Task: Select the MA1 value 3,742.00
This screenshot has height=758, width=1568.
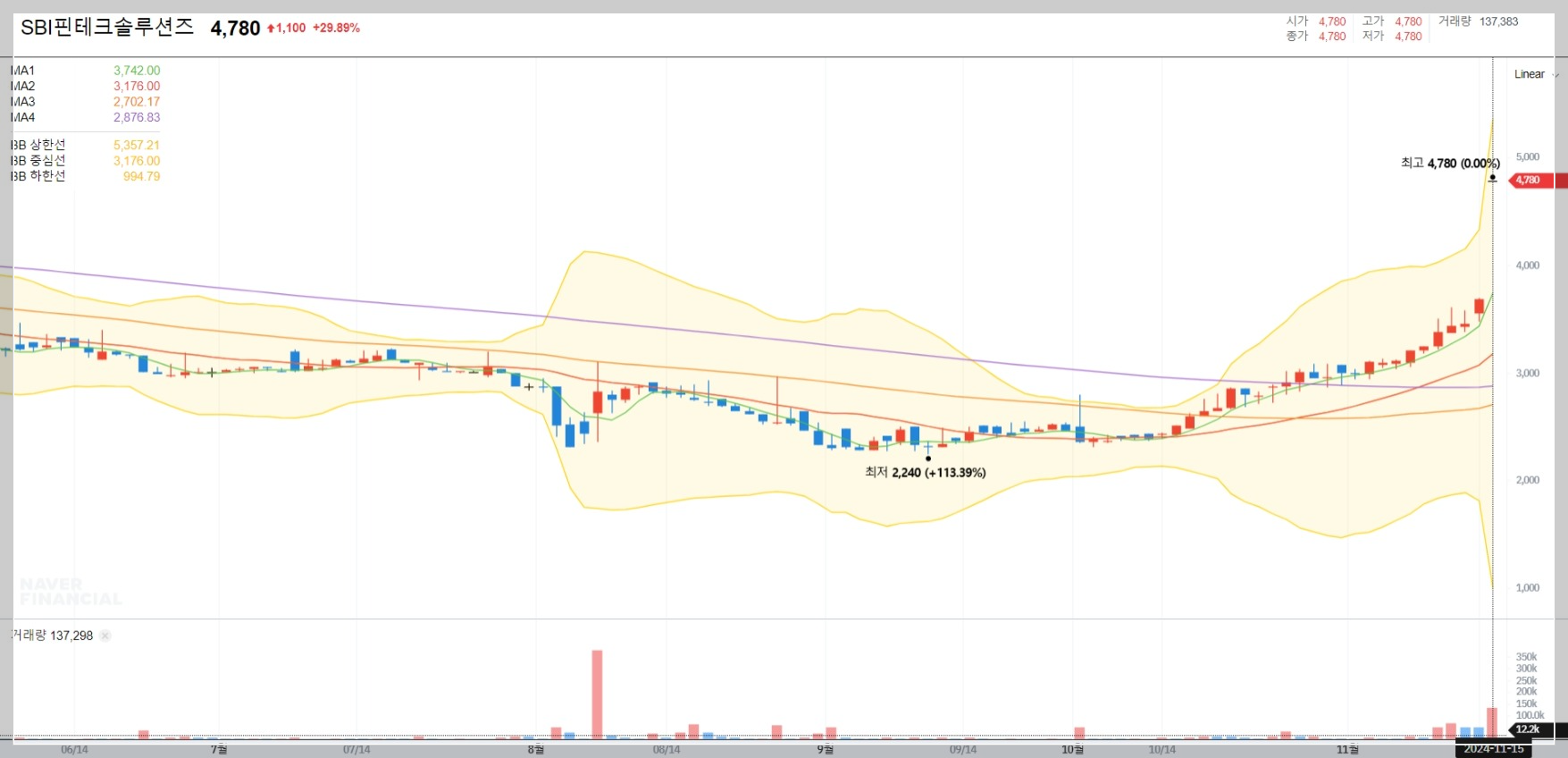Action: [x=137, y=71]
